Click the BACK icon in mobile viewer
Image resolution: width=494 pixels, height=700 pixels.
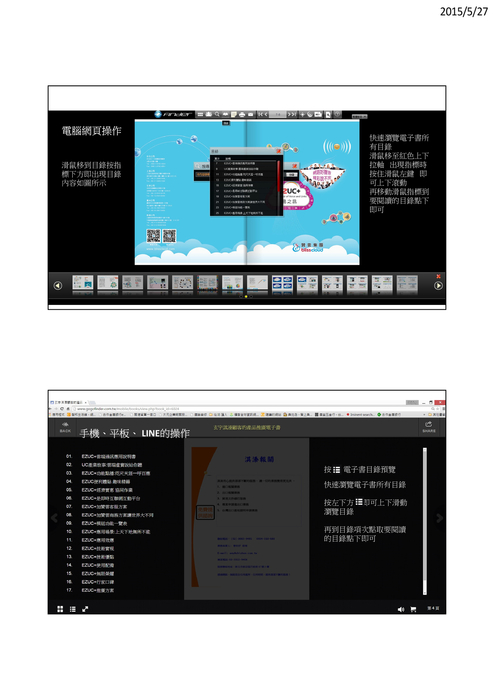click(65, 427)
